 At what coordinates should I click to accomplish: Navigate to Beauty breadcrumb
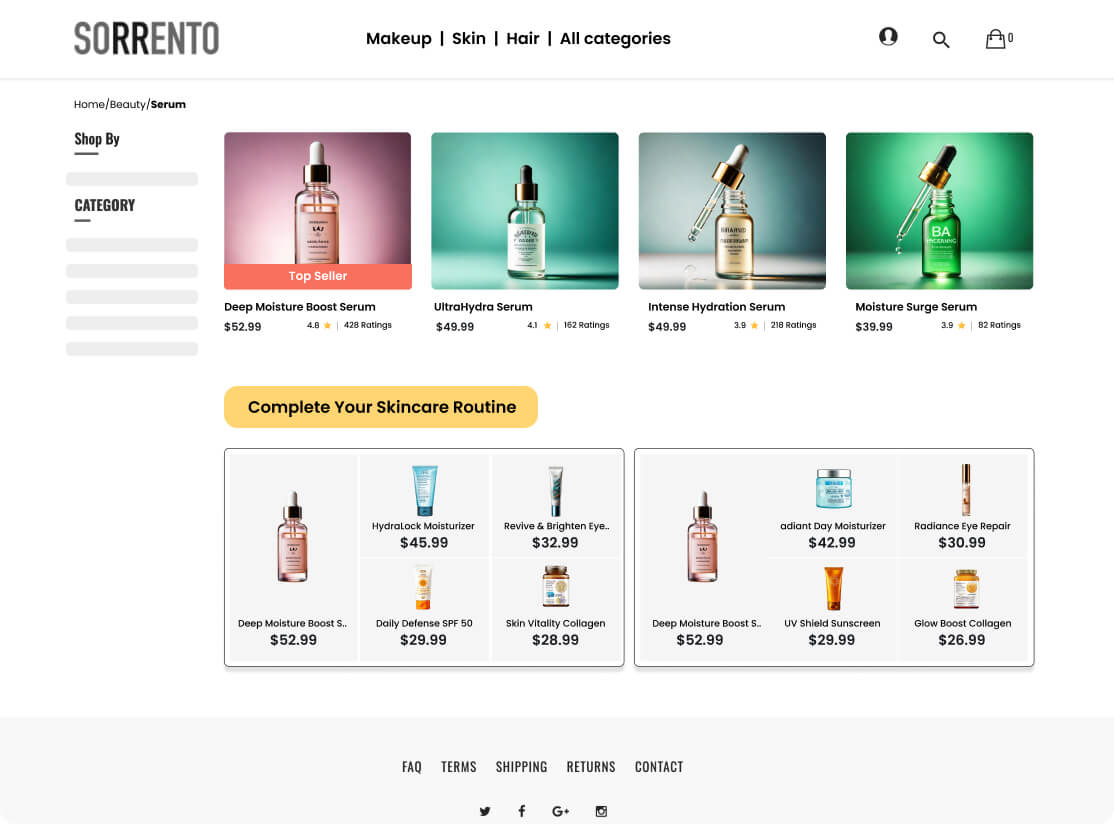pyautogui.click(x=128, y=105)
